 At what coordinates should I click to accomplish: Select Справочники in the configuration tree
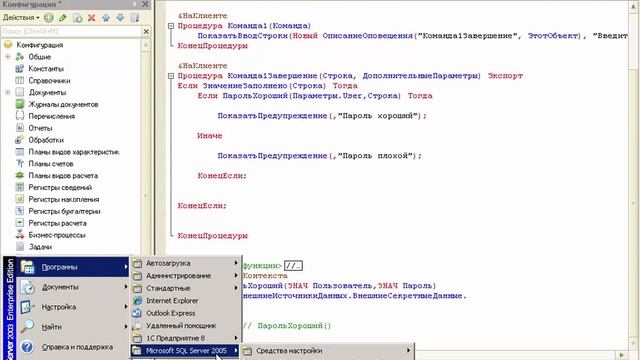(x=49, y=80)
